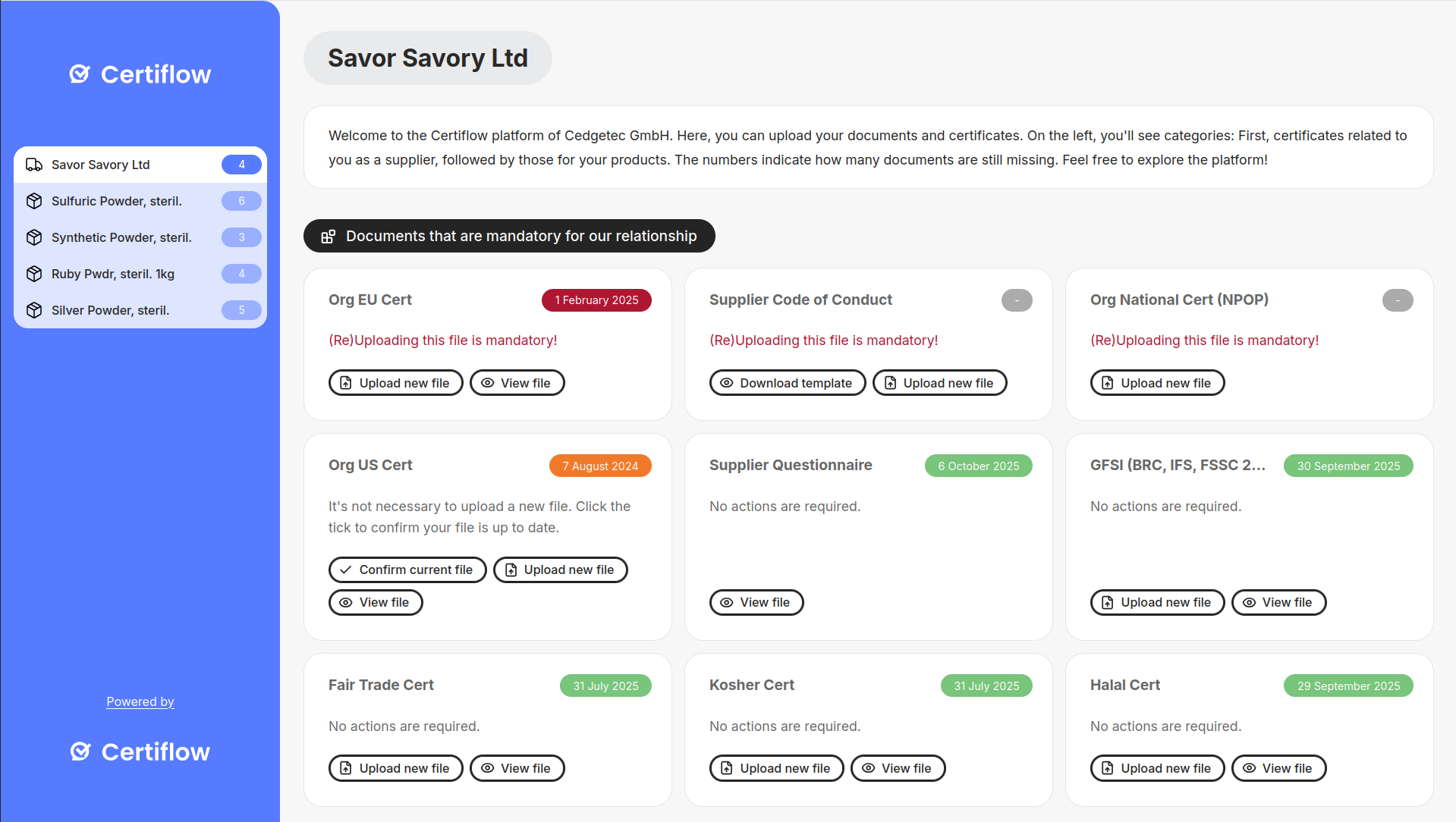This screenshot has width=1456, height=822.
Task: Click the truck icon beside Savor Savory Ltd
Action: 34,165
